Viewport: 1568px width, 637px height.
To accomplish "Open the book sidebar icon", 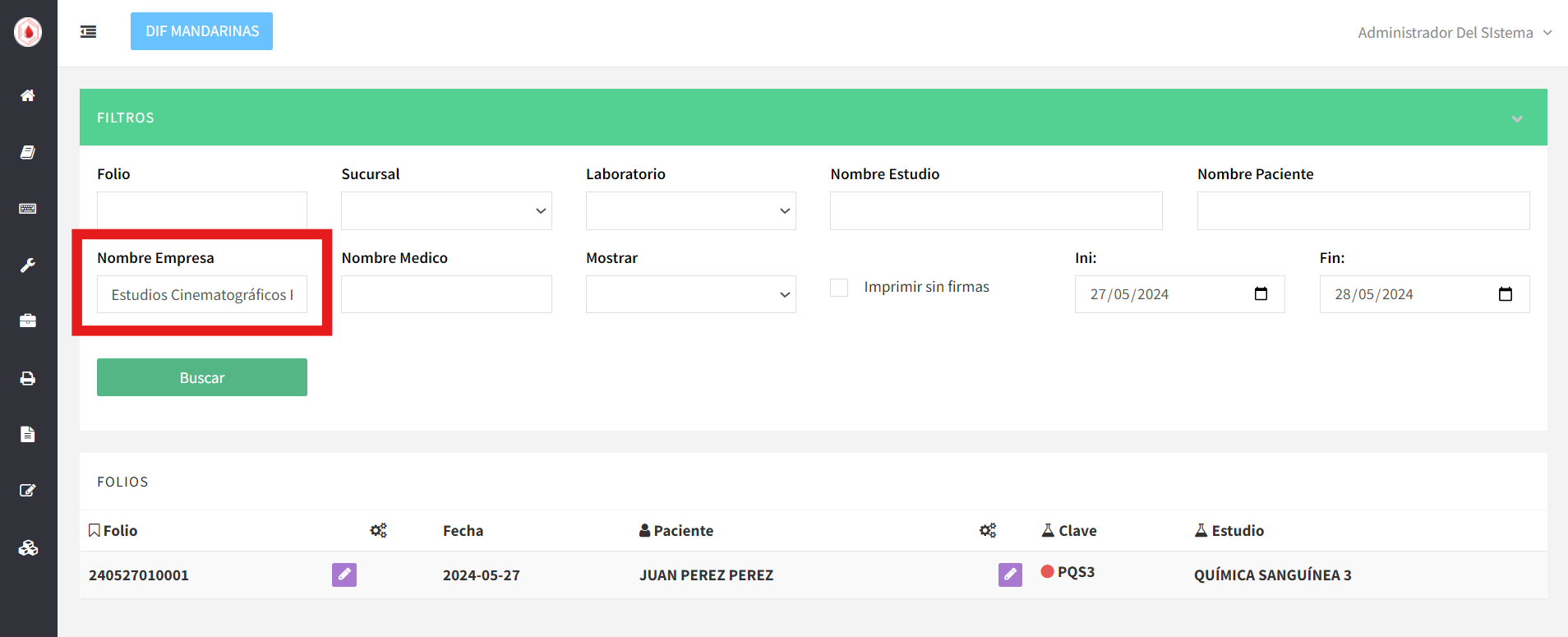I will coord(28,152).
